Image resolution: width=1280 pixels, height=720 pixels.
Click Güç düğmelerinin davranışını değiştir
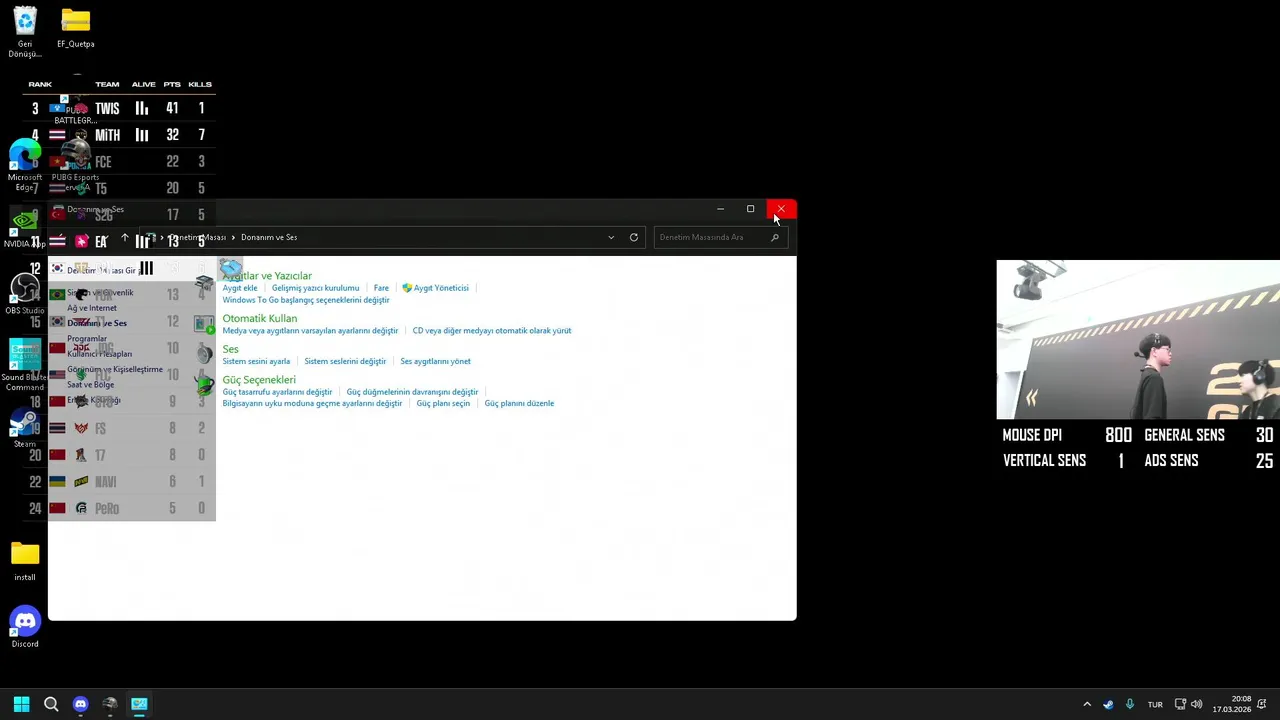(x=412, y=392)
